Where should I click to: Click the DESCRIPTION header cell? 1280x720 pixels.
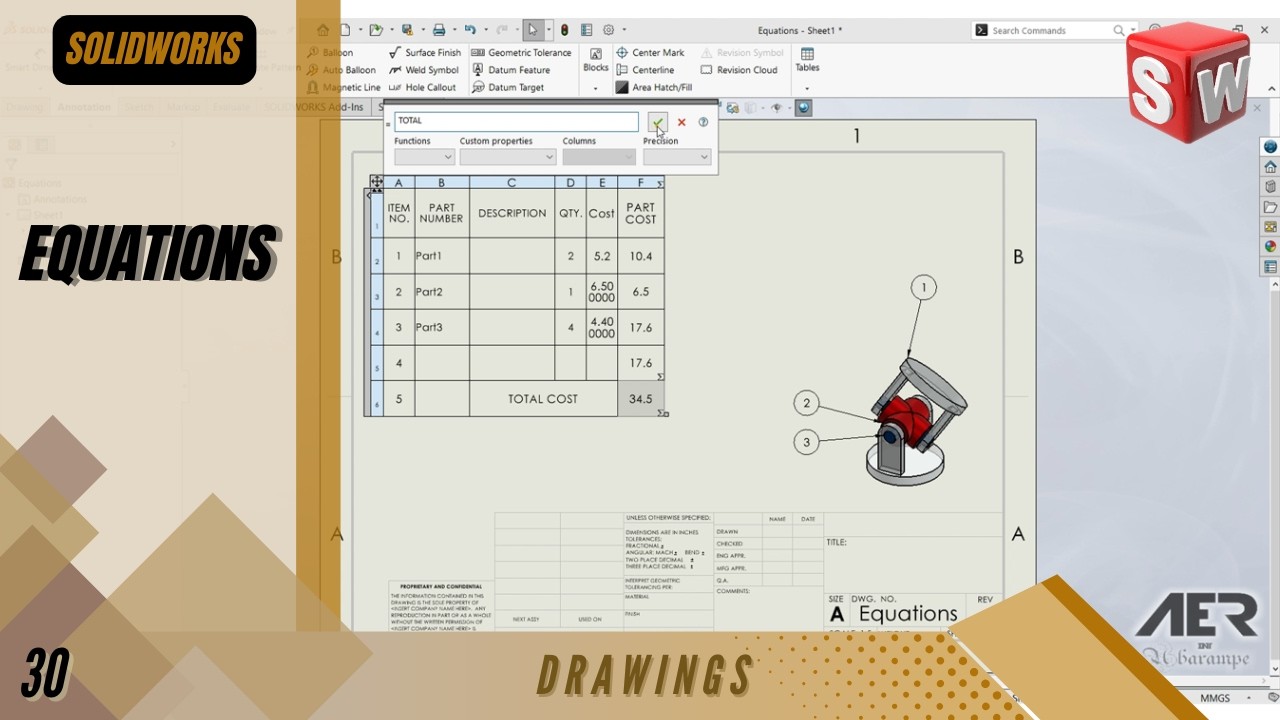click(512, 213)
